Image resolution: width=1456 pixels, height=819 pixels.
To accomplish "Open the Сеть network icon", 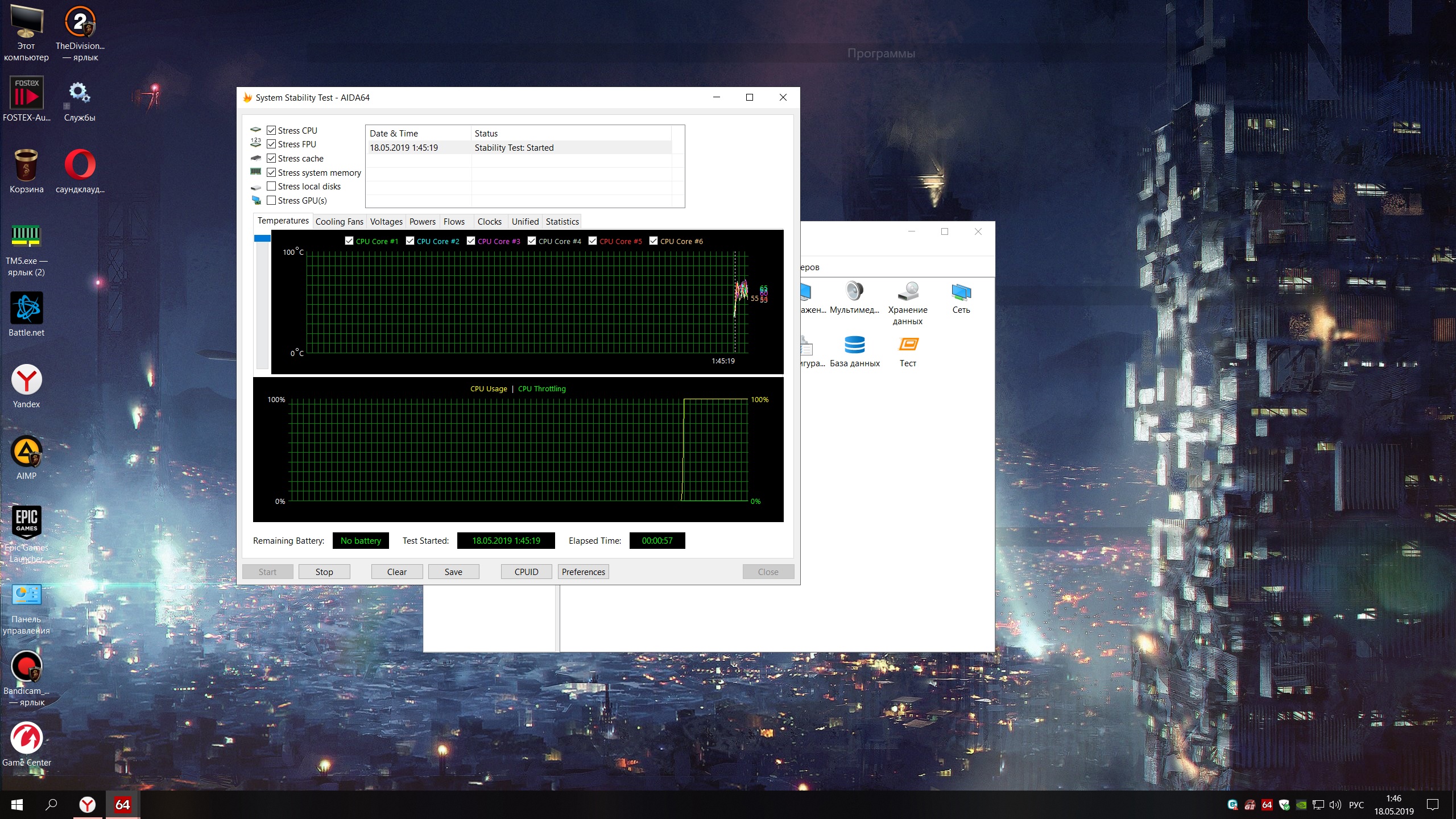I will 961,293.
